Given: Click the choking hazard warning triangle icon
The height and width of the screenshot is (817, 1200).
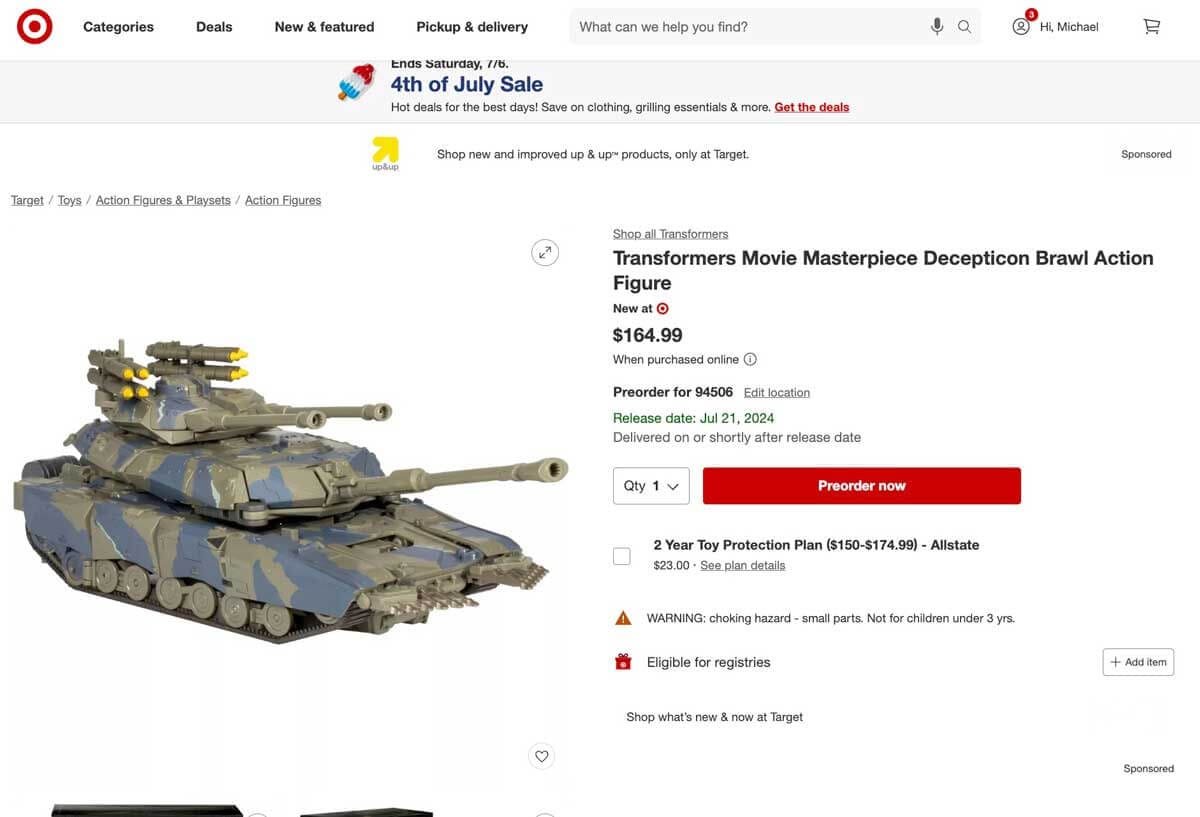Looking at the screenshot, I should pos(623,617).
